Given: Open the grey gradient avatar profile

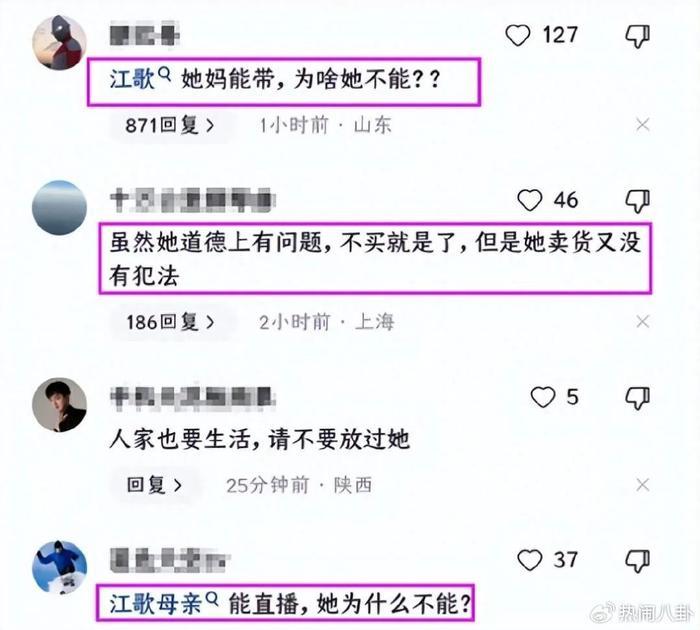Looking at the screenshot, I should click(59, 208).
